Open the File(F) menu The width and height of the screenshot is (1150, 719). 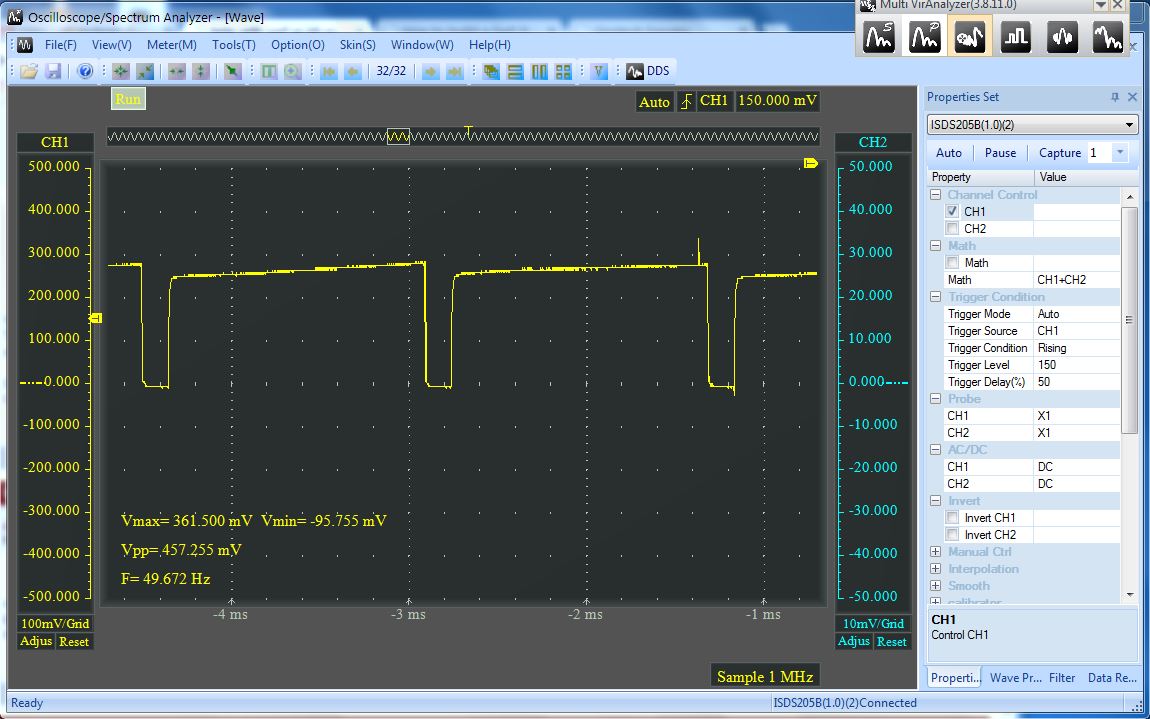(x=60, y=45)
